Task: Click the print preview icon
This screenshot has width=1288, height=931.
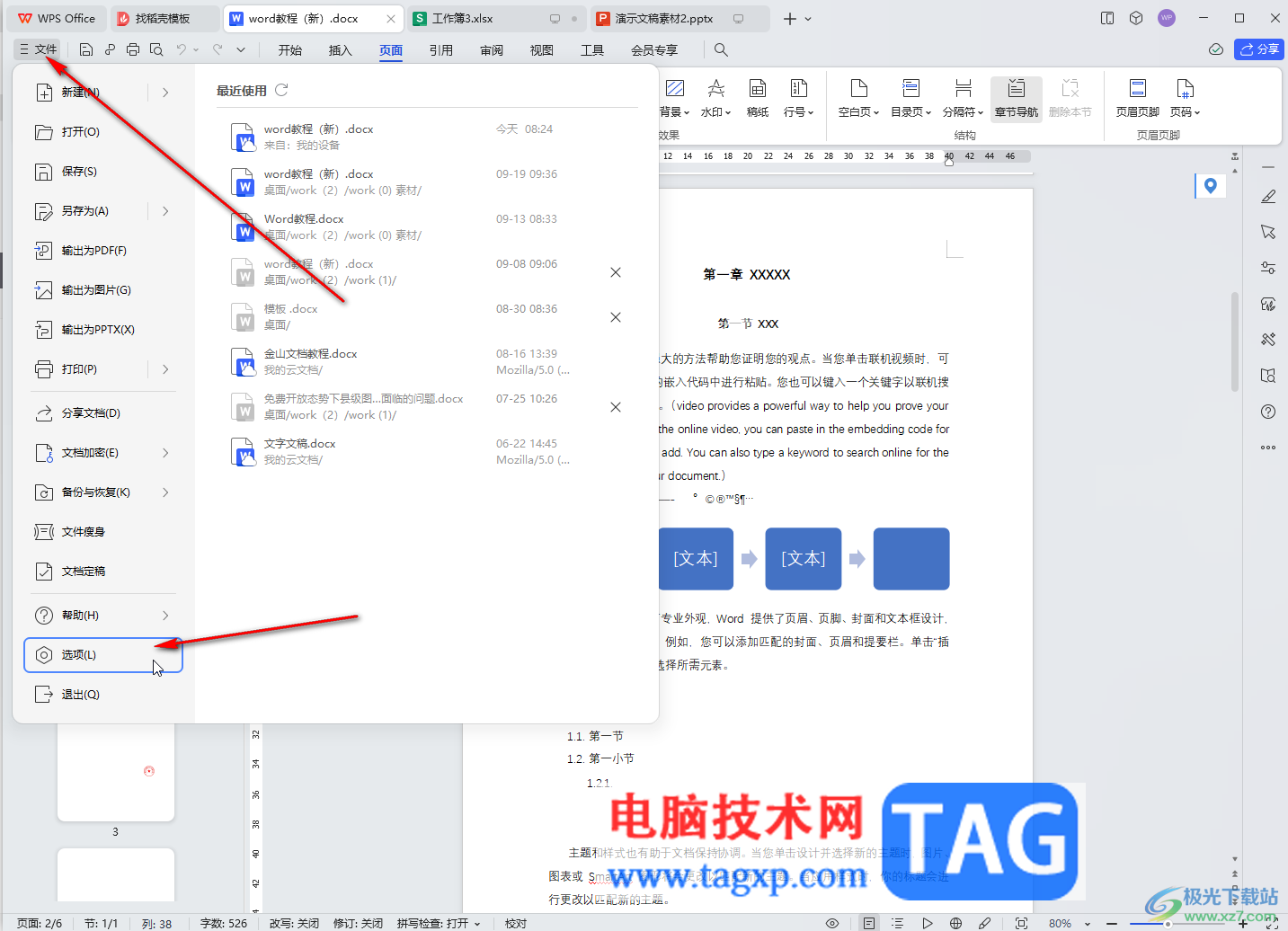Action: [x=156, y=49]
